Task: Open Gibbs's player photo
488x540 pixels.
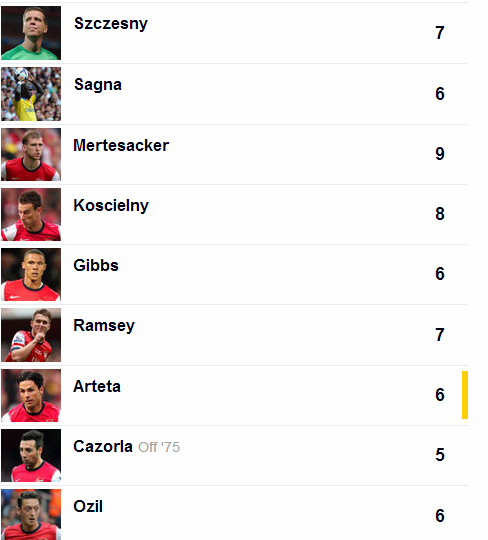Action: 31,274
